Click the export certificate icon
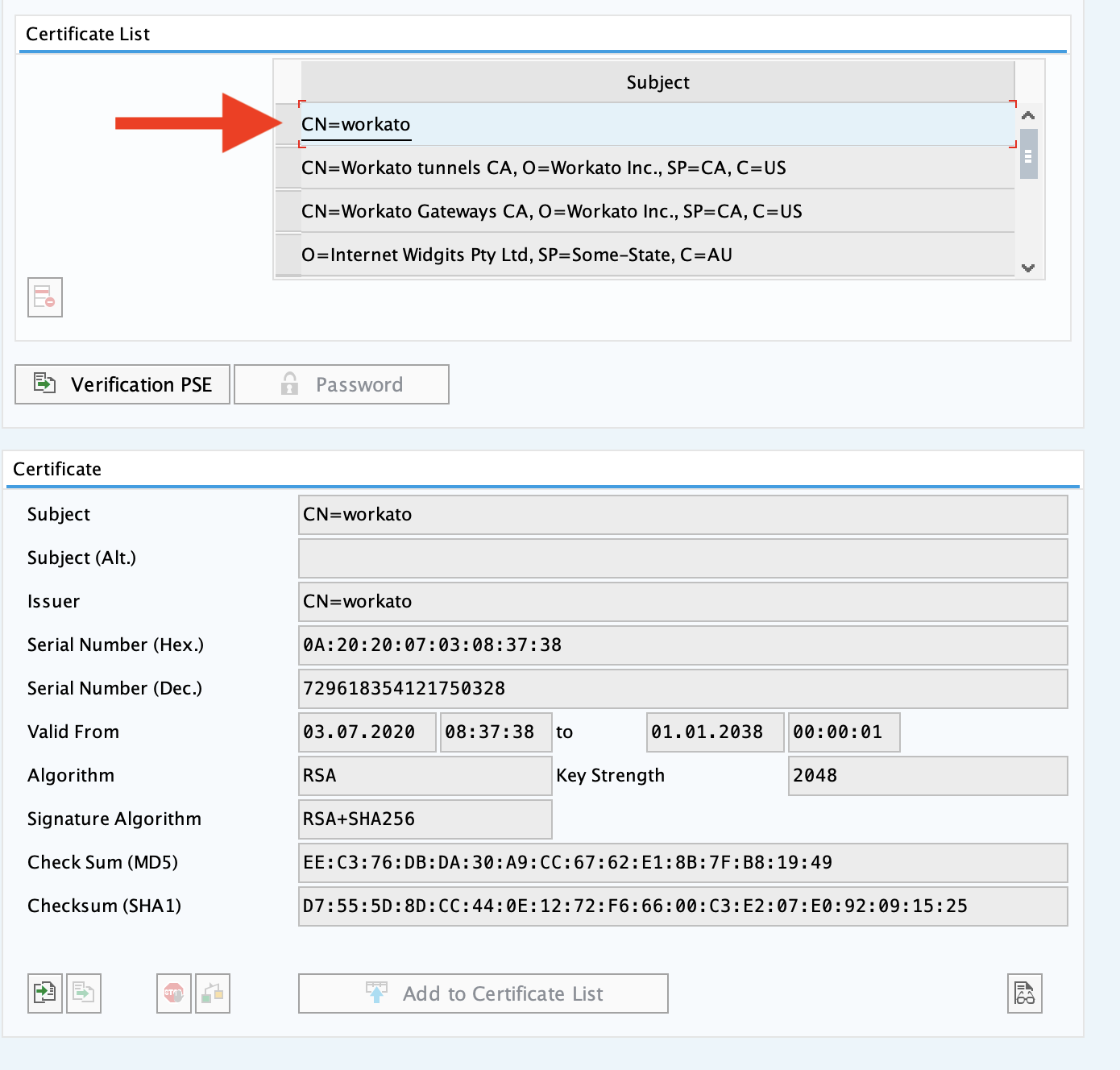Image resolution: width=1120 pixels, height=1070 pixels. click(x=84, y=993)
